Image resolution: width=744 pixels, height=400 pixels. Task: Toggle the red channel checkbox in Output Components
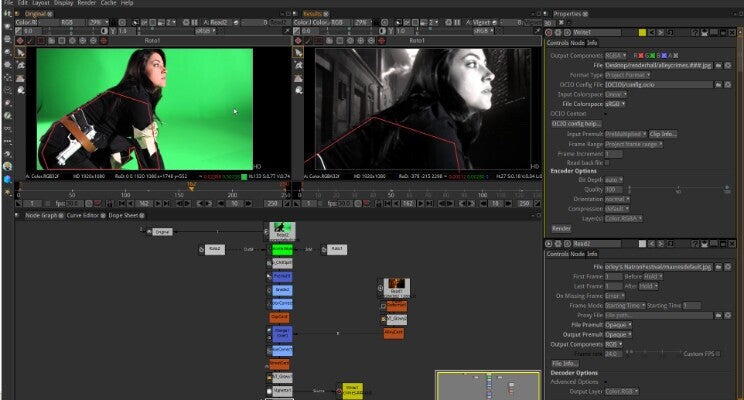pos(638,55)
